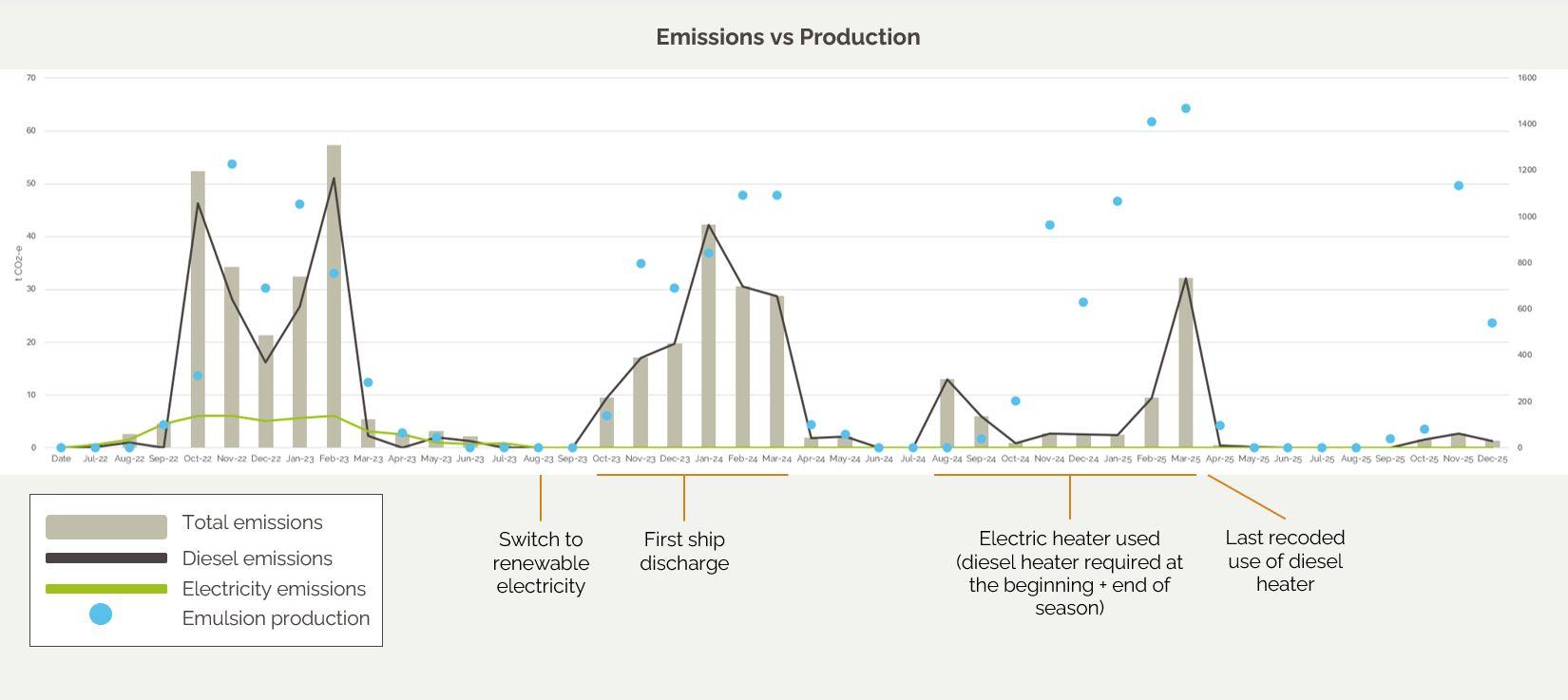Select 'Last recoded use of diesel heater' note

point(1285,560)
